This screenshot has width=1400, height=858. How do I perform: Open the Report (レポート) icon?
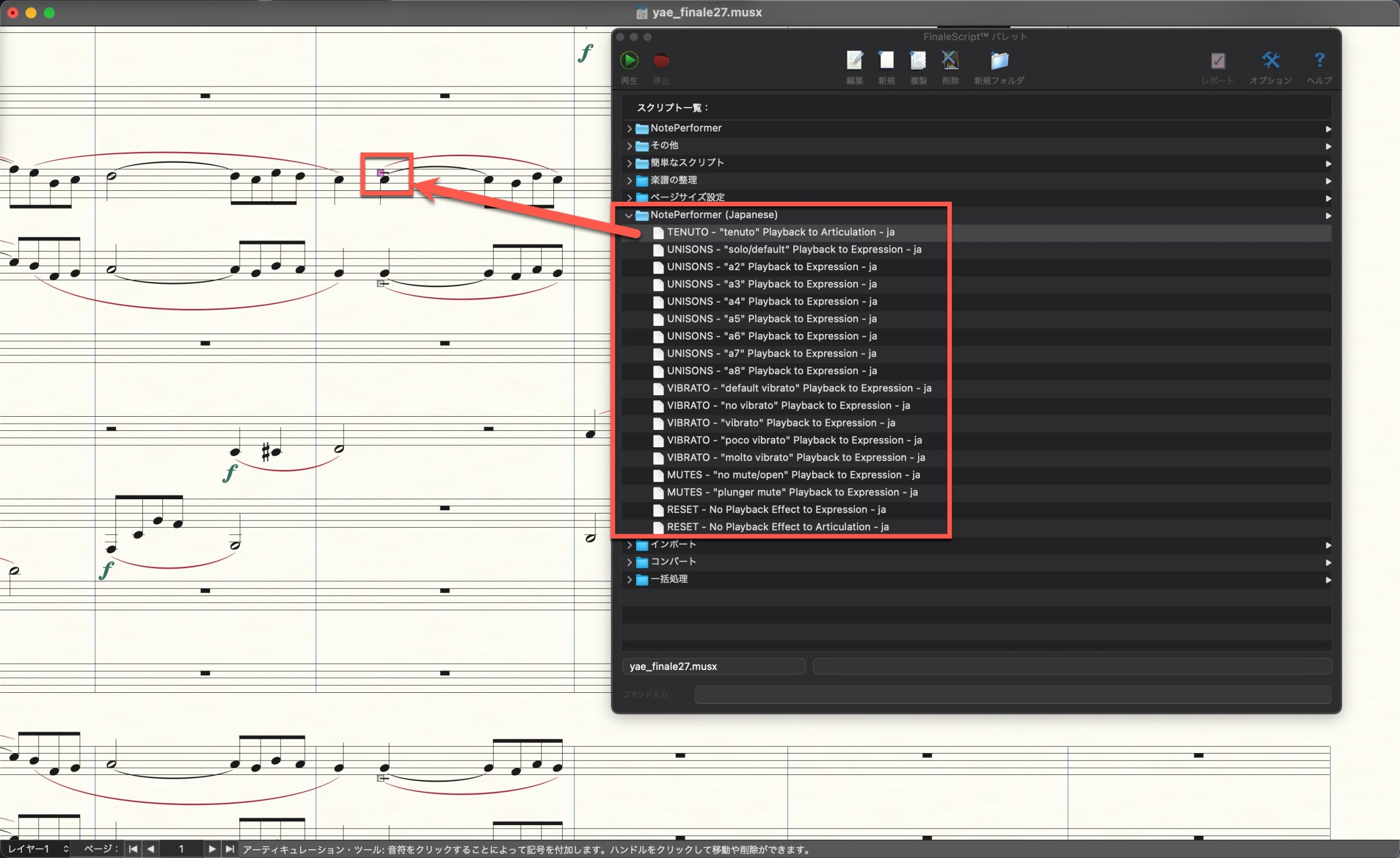pos(1217,60)
